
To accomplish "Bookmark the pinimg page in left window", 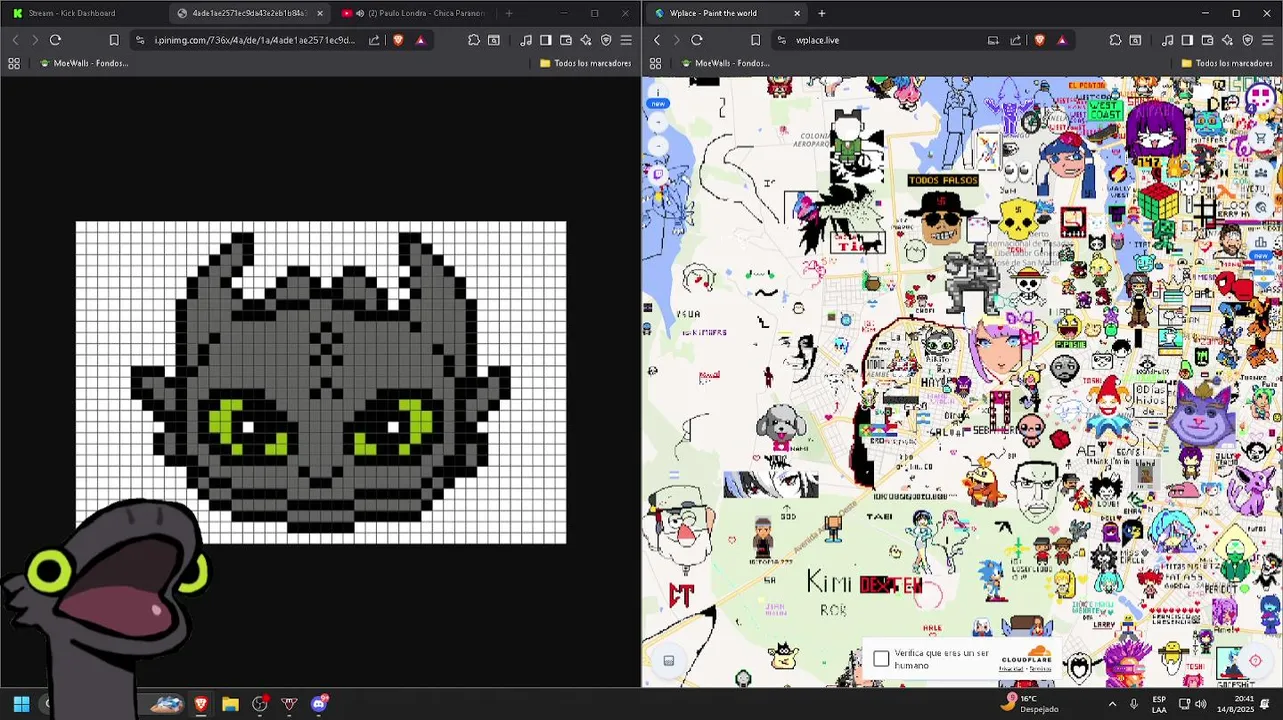I will click(114, 40).
